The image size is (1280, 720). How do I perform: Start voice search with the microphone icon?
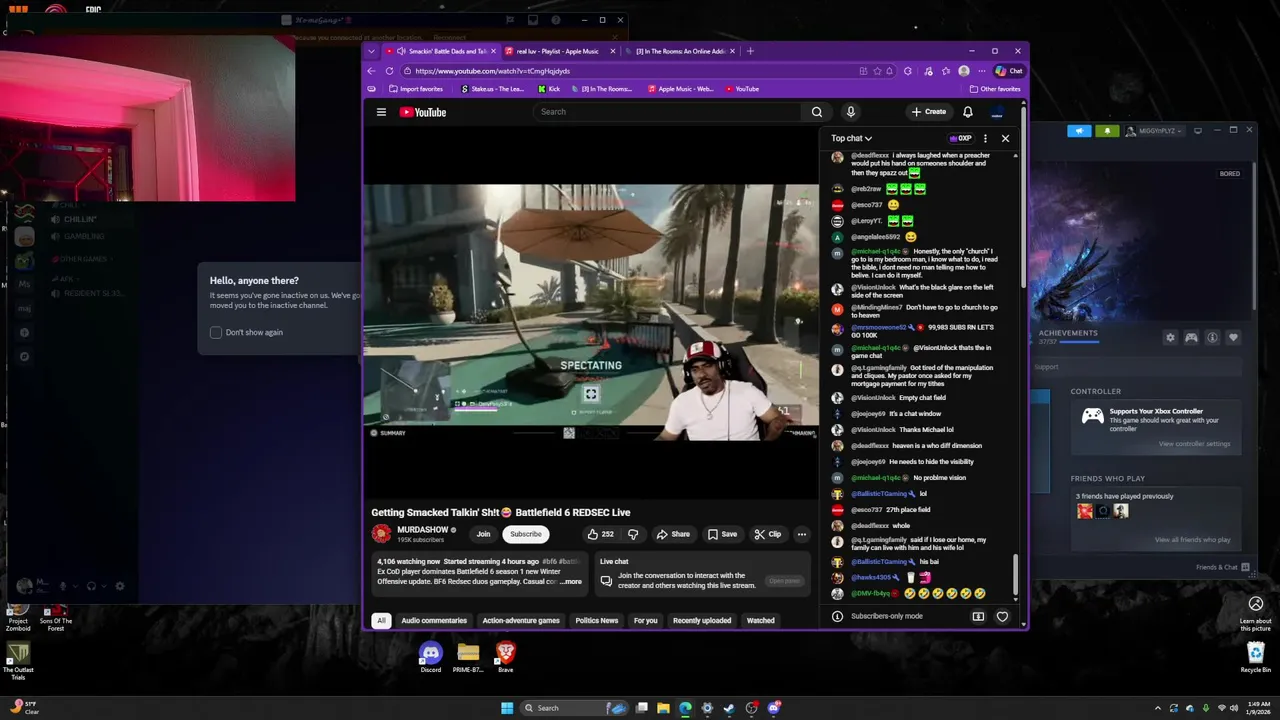pos(850,112)
